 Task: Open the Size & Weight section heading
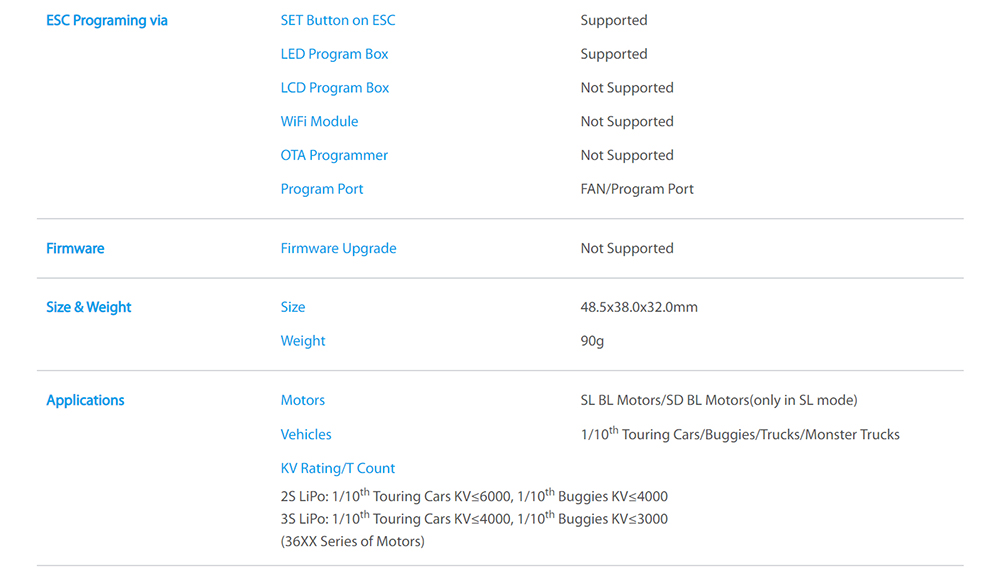[x=89, y=307]
